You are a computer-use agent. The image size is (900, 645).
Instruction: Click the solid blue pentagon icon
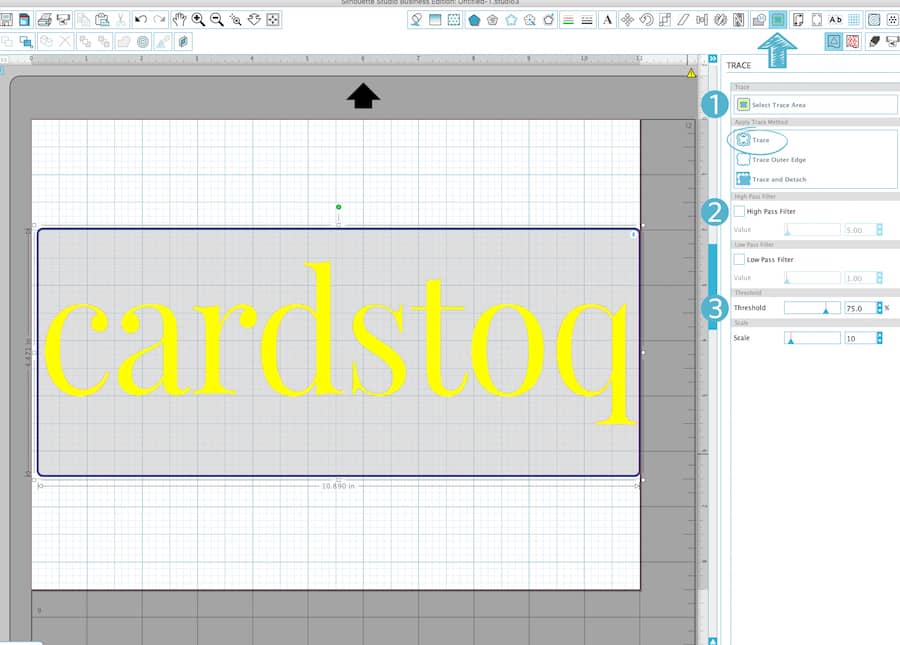click(x=474, y=20)
